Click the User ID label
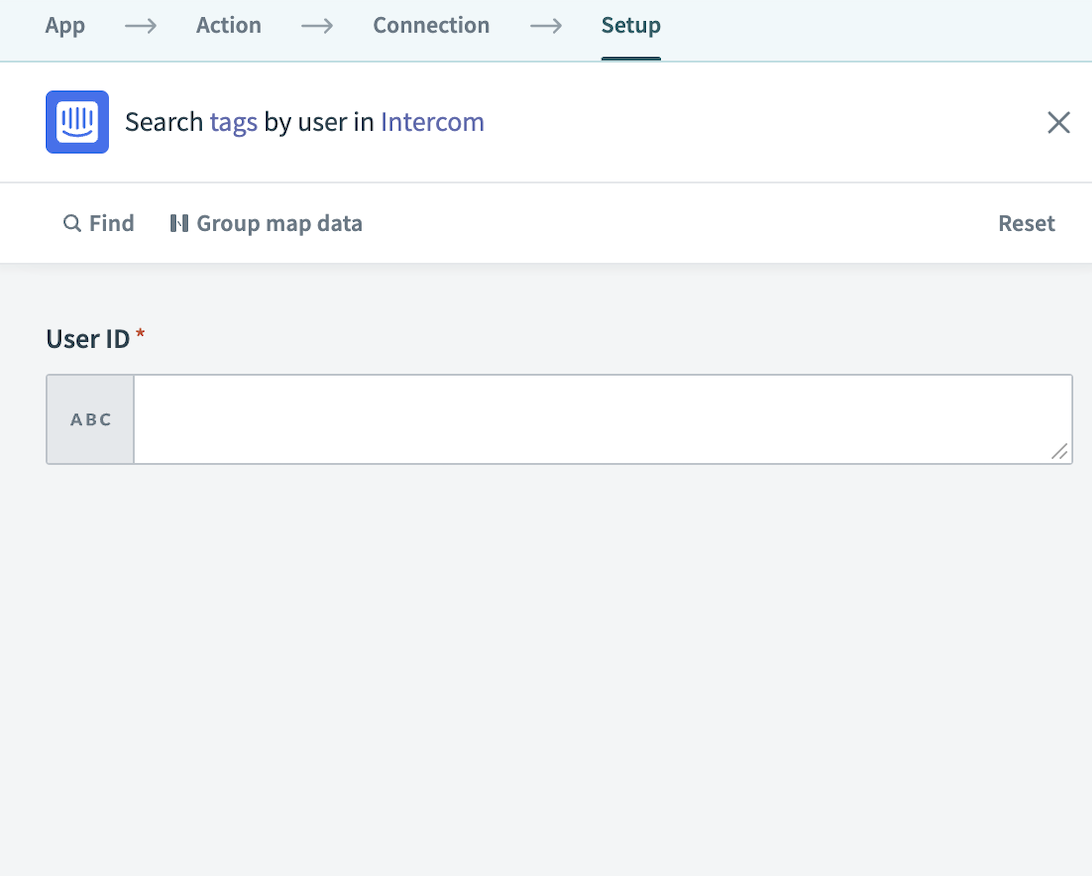Screen dimensions: 1092x876 pos(87,339)
